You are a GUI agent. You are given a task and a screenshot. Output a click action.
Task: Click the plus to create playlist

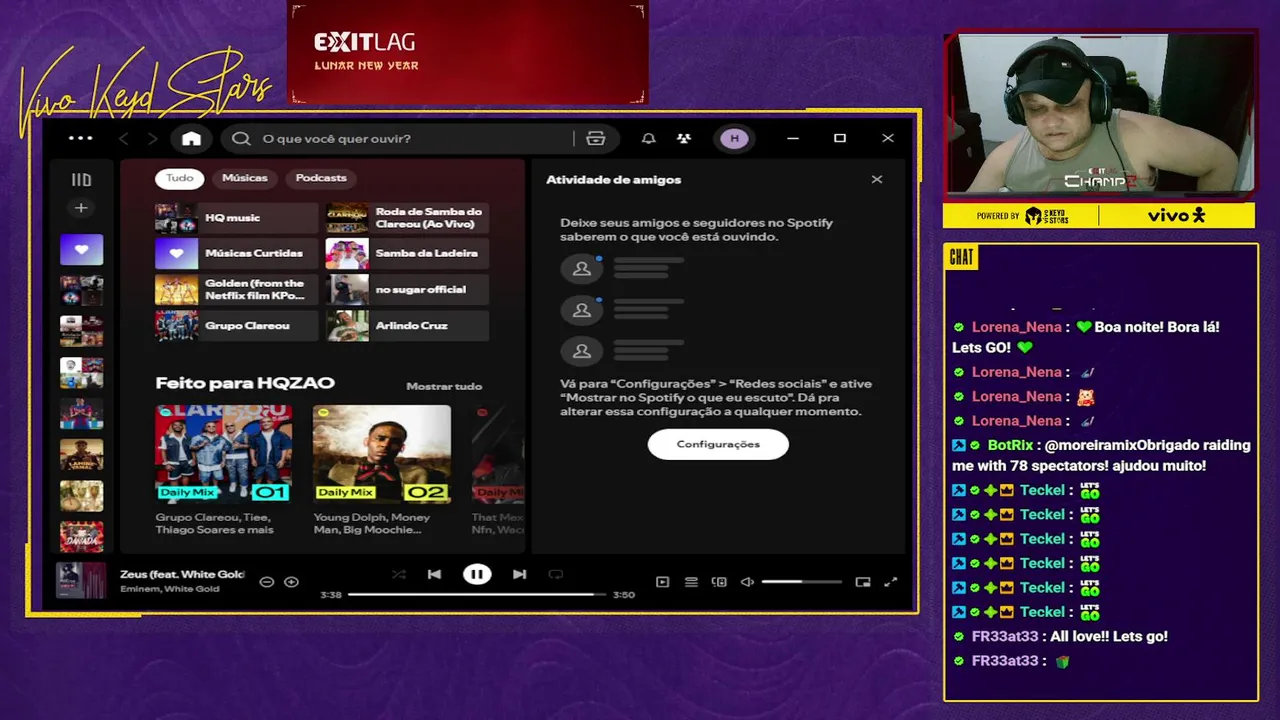(81, 208)
